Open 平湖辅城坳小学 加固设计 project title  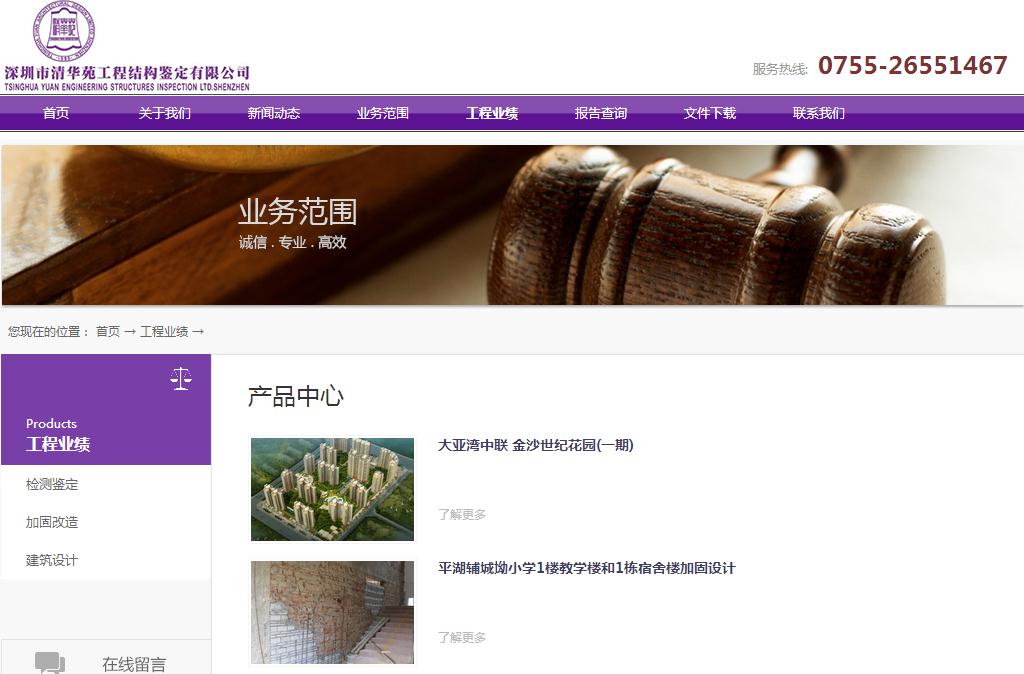click(x=586, y=568)
